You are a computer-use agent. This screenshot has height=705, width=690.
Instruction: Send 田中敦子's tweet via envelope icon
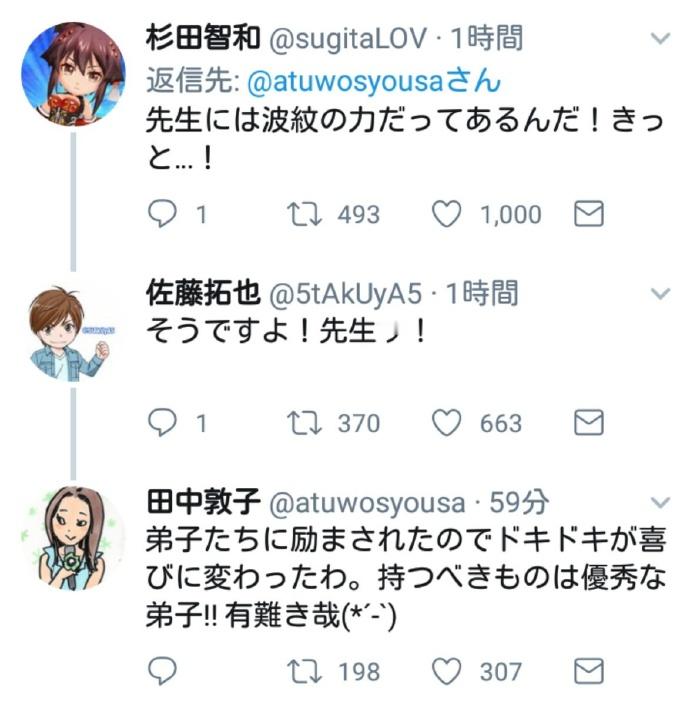tap(588, 670)
